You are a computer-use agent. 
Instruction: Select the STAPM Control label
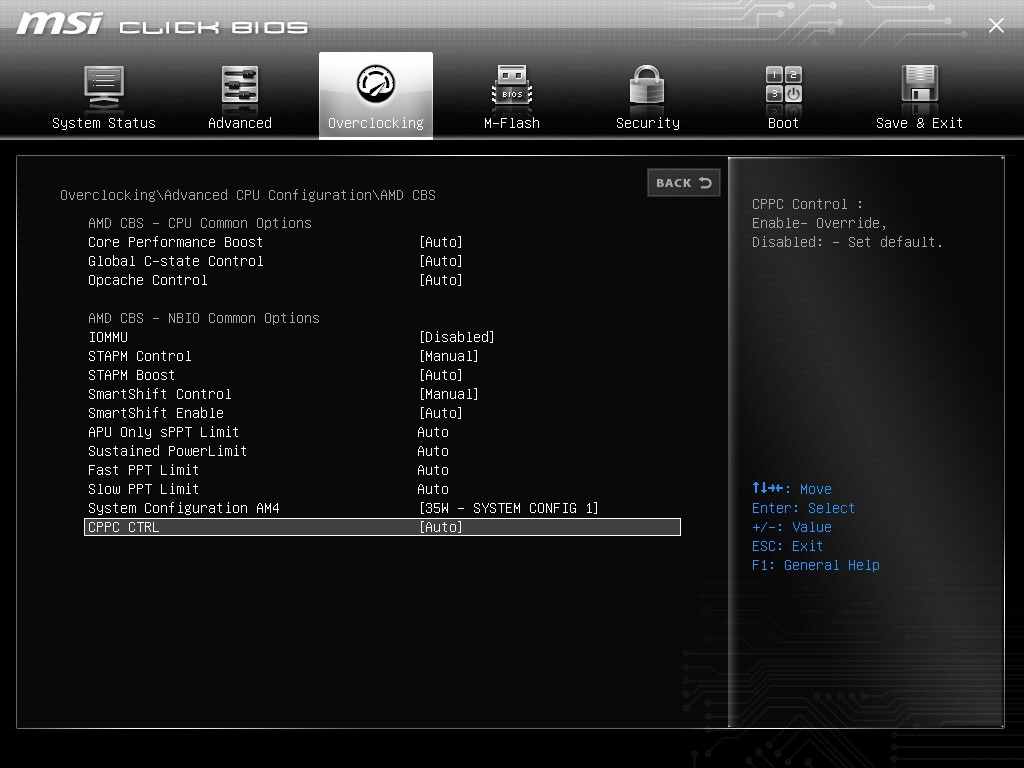click(x=140, y=356)
